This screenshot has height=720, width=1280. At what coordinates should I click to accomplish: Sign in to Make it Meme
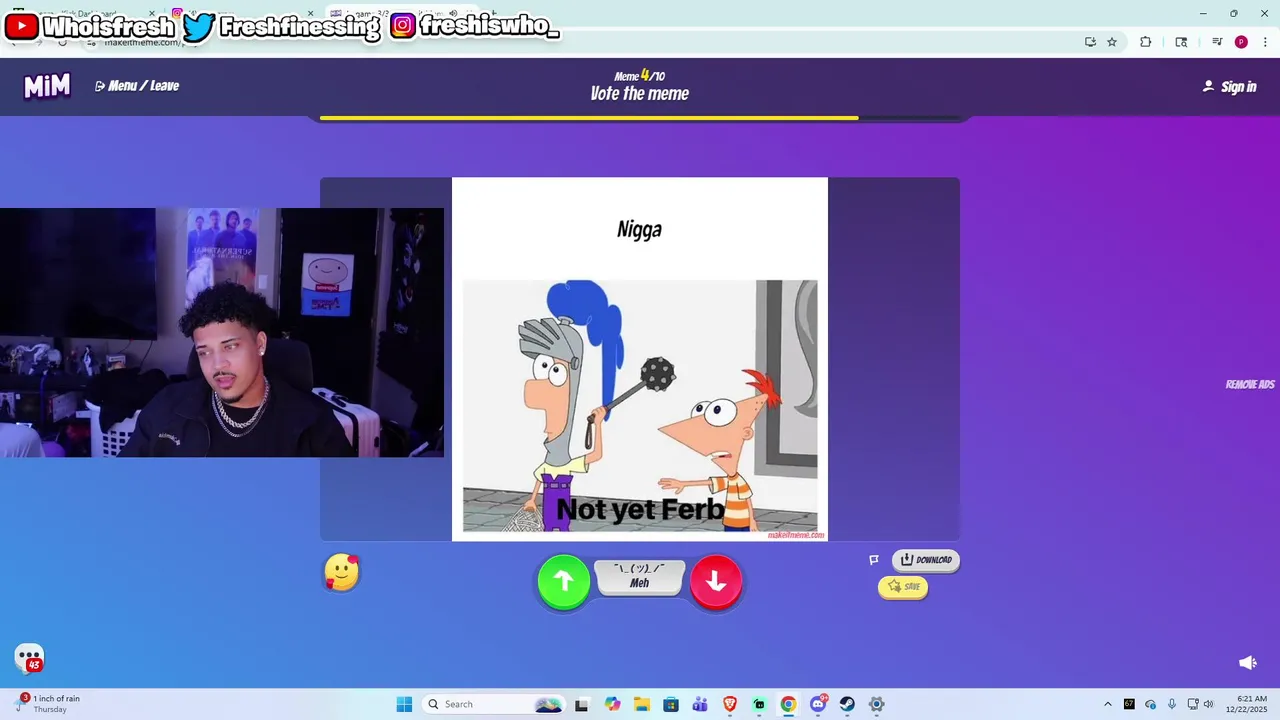coord(1229,87)
